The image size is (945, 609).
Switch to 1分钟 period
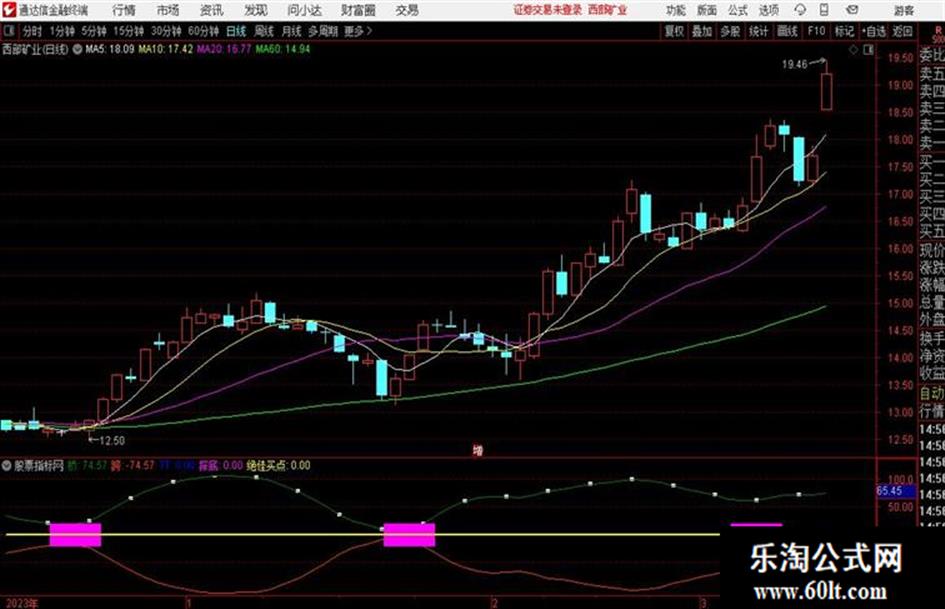coord(62,31)
